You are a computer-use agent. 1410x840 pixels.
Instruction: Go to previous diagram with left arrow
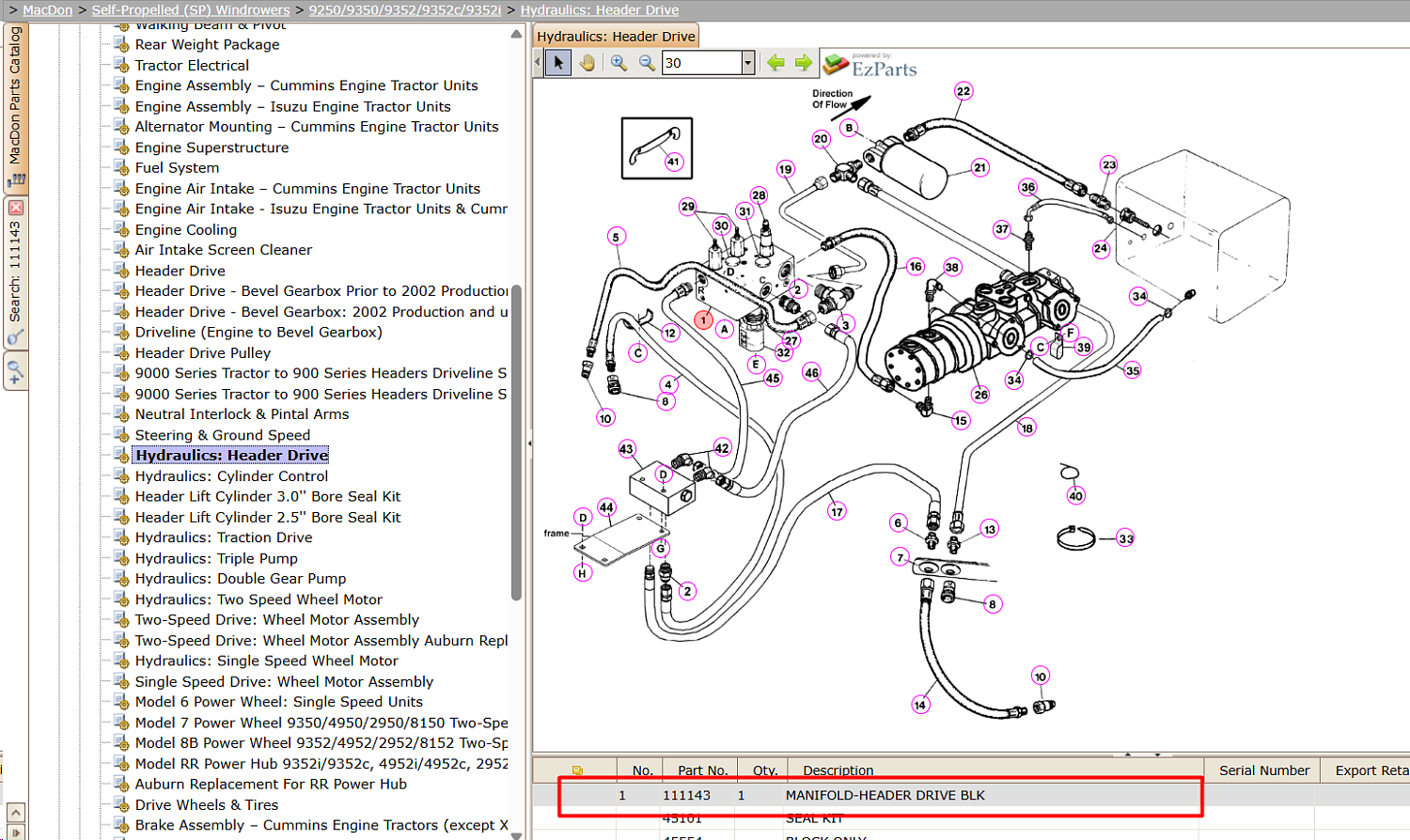775,63
